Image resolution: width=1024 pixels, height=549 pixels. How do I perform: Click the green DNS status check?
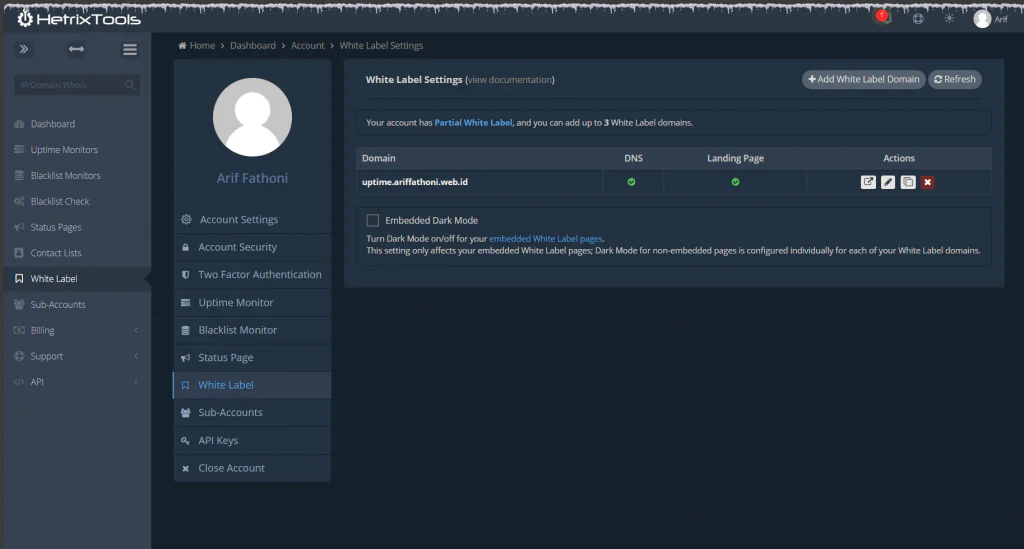point(632,182)
